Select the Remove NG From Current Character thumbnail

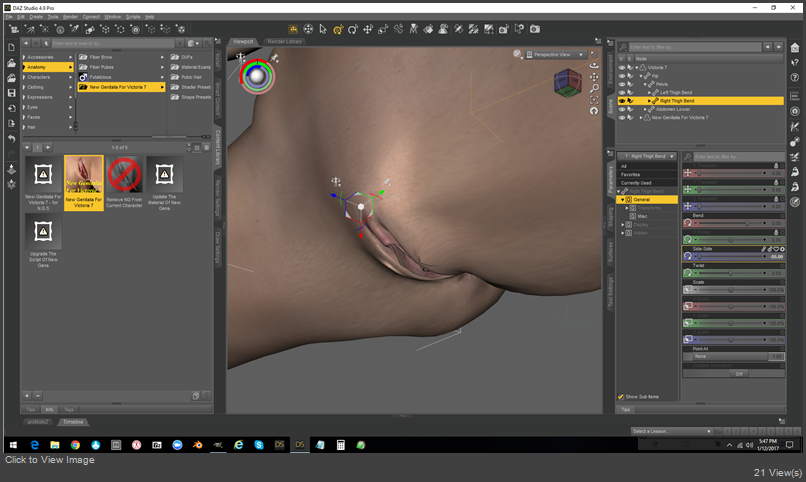point(124,183)
